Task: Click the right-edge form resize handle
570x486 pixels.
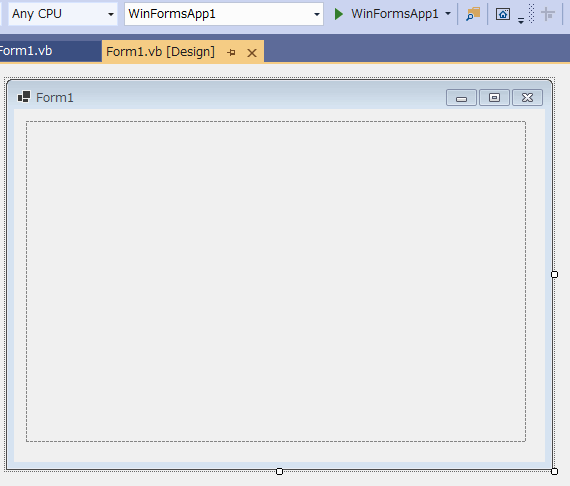Action: point(554,274)
